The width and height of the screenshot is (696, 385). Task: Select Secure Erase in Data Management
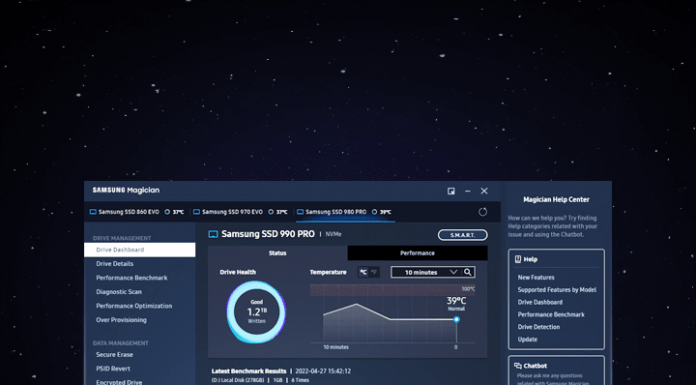115,354
